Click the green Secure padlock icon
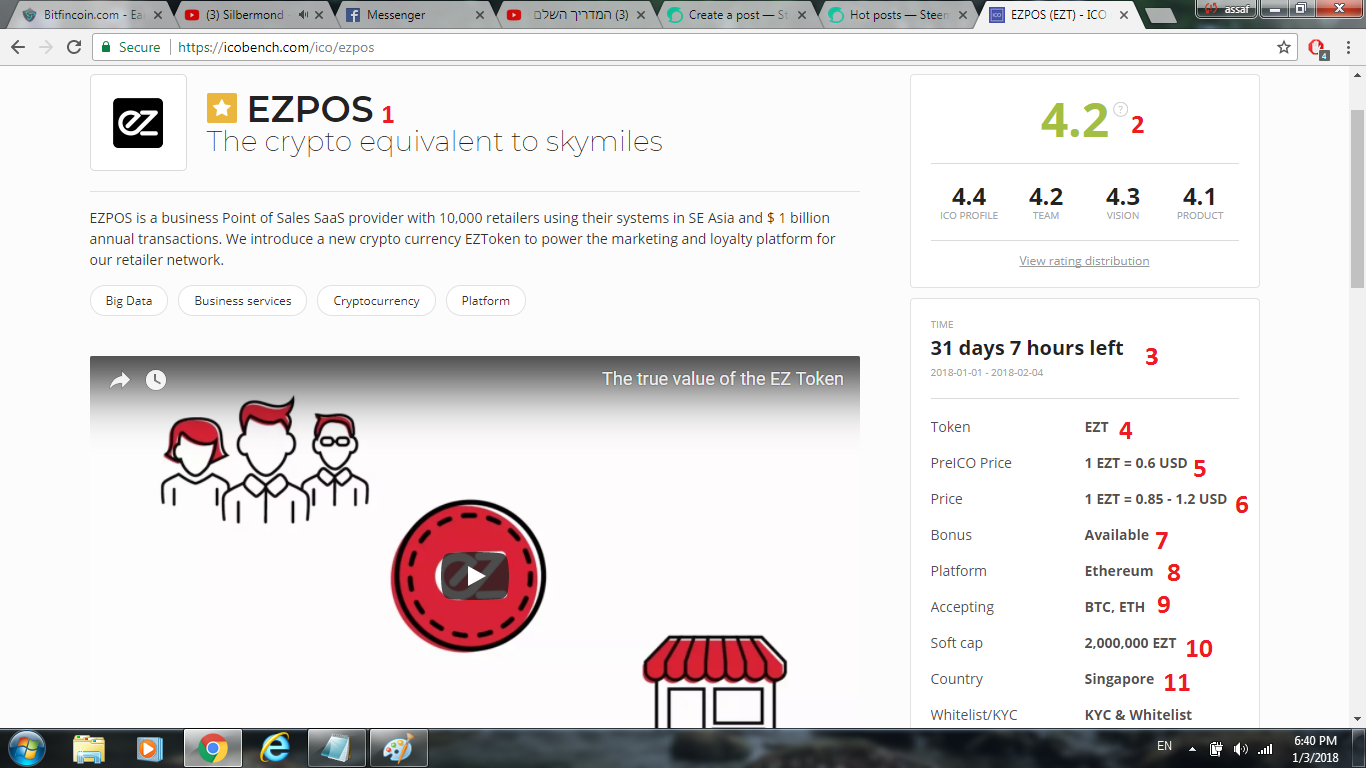 pos(106,47)
